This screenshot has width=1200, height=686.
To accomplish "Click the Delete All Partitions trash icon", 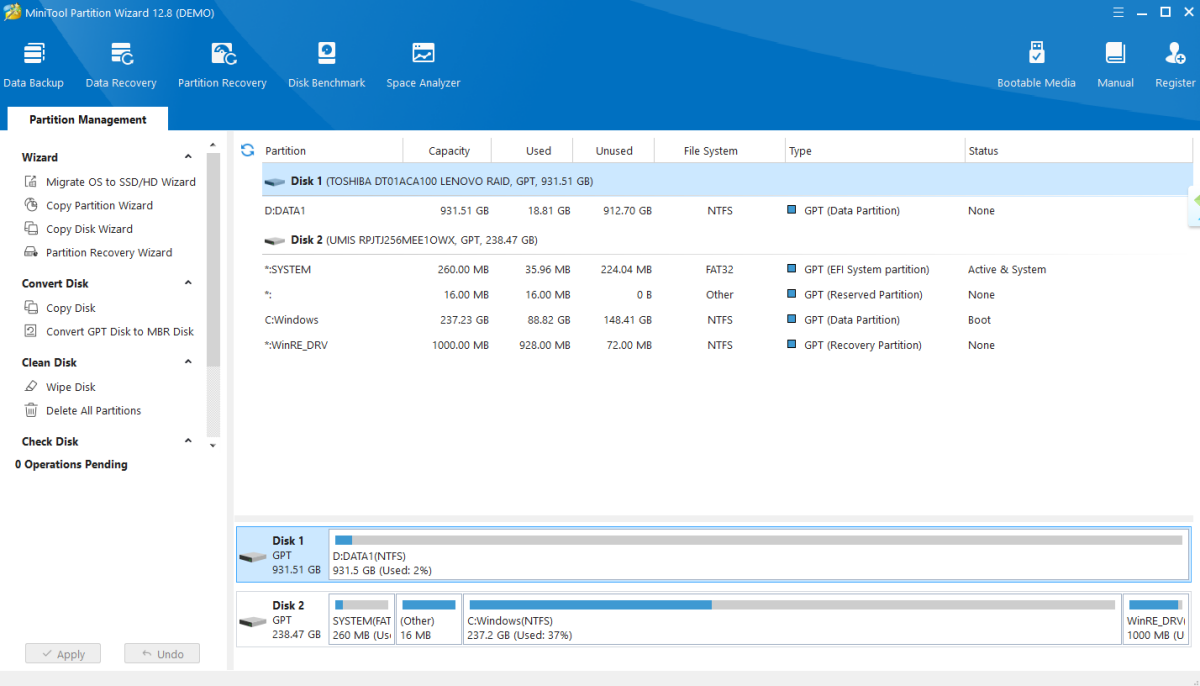I will 30,410.
